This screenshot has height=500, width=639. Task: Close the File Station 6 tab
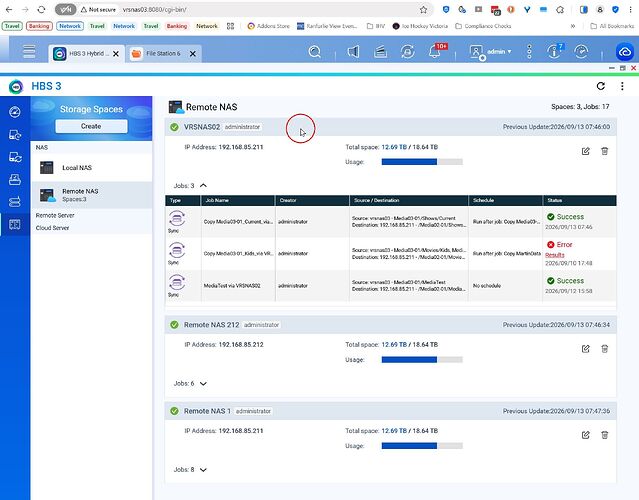click(193, 54)
